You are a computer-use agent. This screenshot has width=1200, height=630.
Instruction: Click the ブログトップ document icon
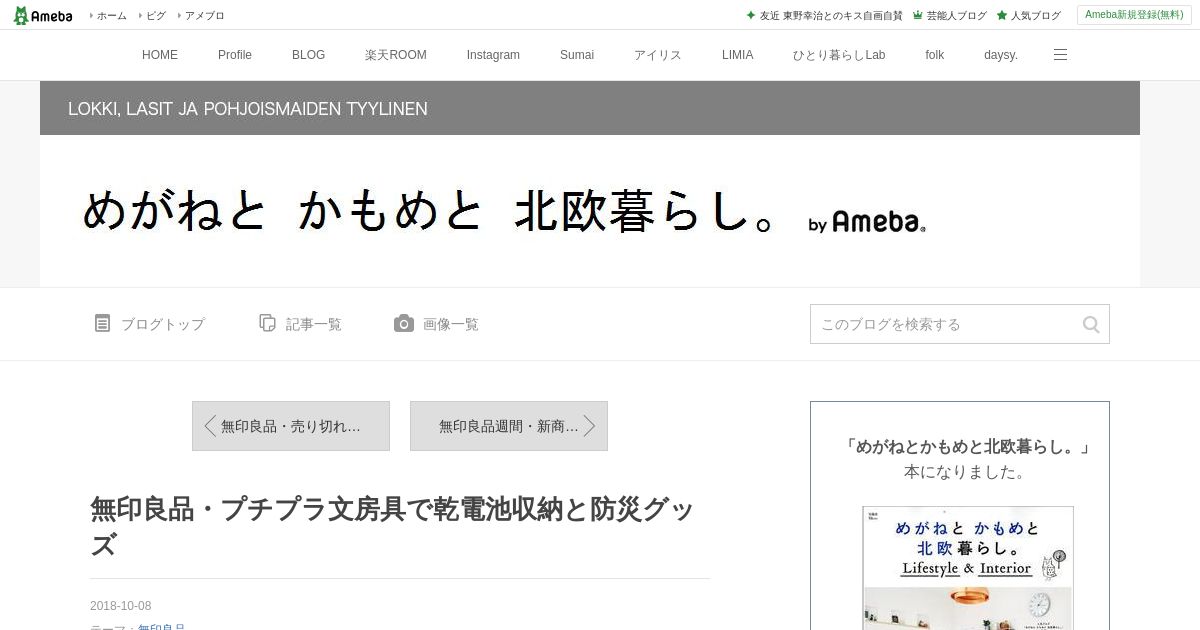click(x=102, y=323)
